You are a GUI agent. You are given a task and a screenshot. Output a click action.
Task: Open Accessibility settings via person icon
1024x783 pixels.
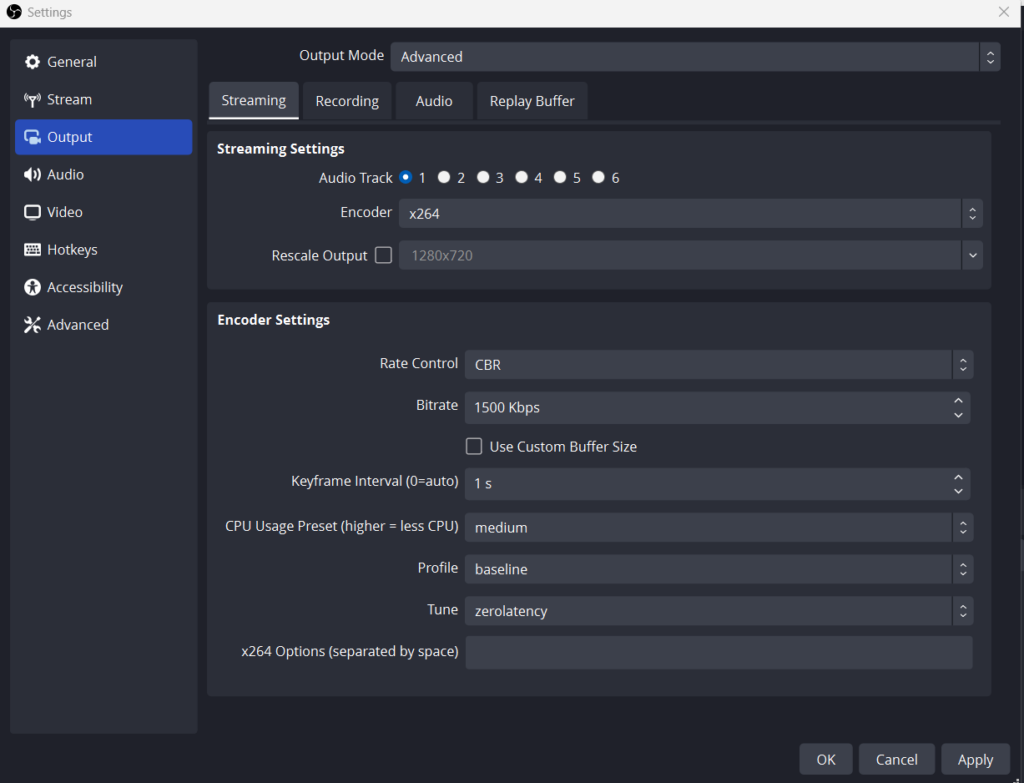tap(32, 287)
